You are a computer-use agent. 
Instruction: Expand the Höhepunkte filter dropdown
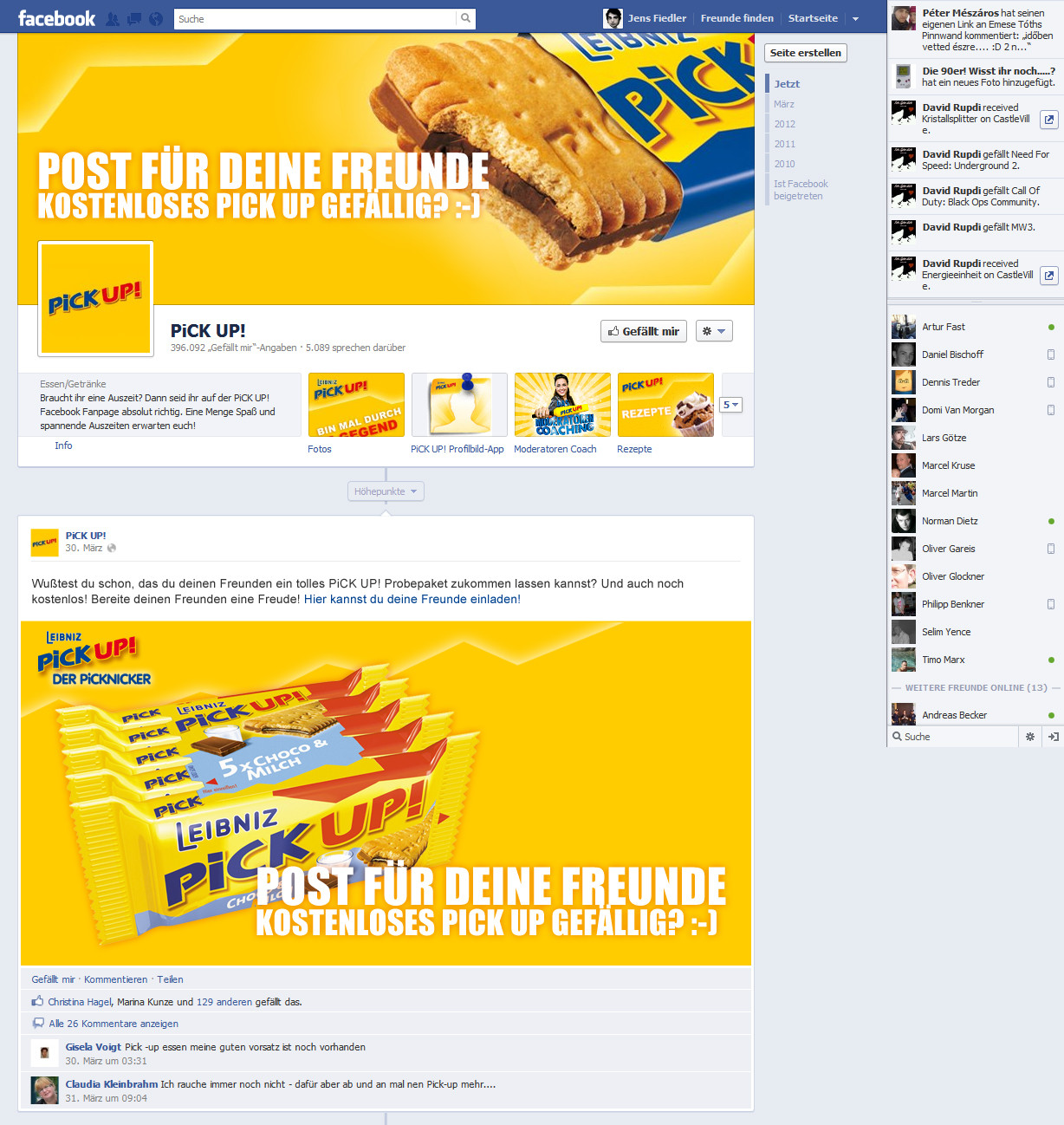386,491
